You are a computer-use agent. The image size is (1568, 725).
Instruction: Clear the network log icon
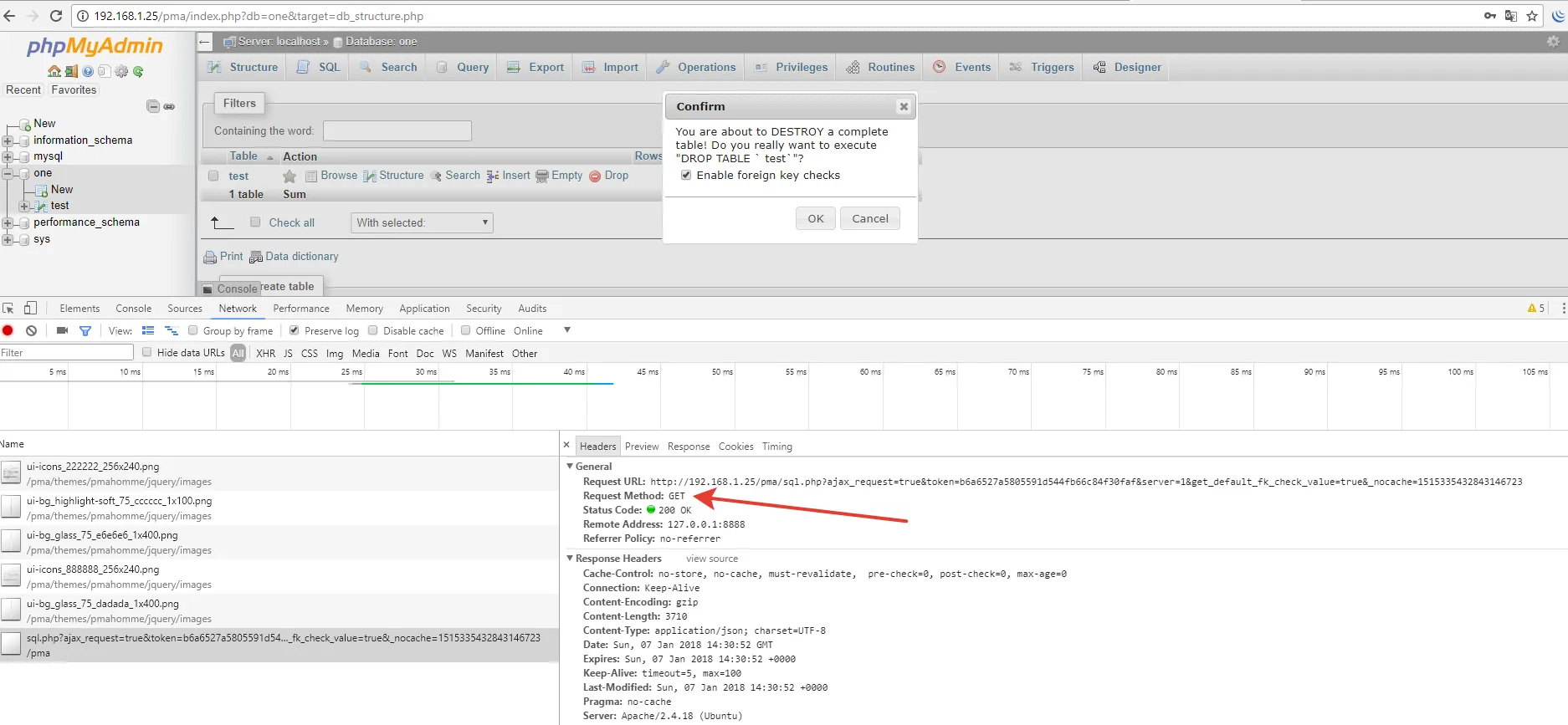tap(31, 330)
